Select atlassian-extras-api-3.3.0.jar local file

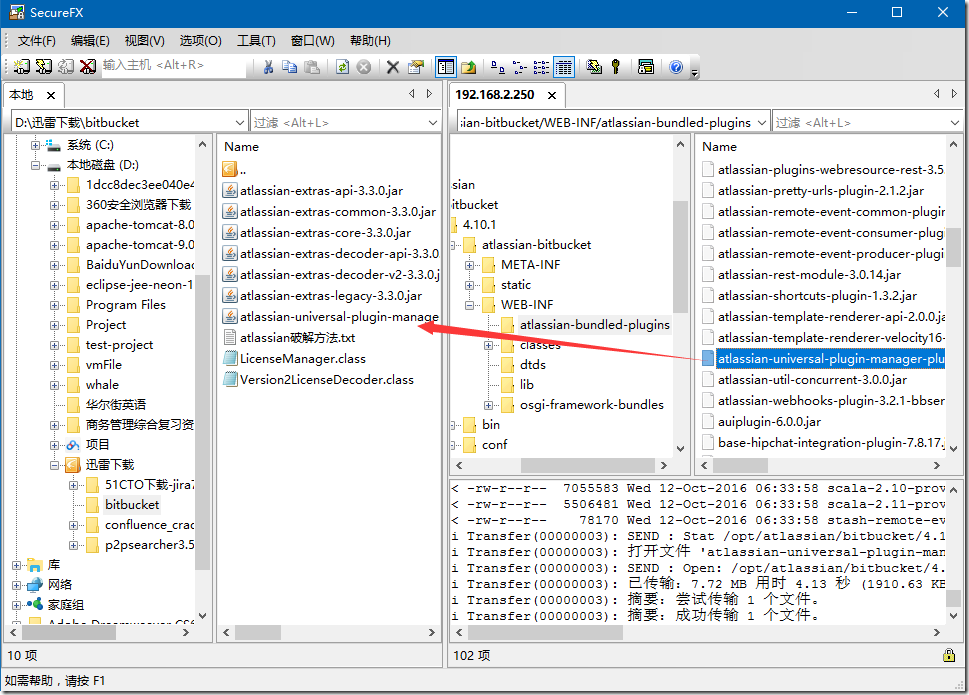(x=321, y=191)
